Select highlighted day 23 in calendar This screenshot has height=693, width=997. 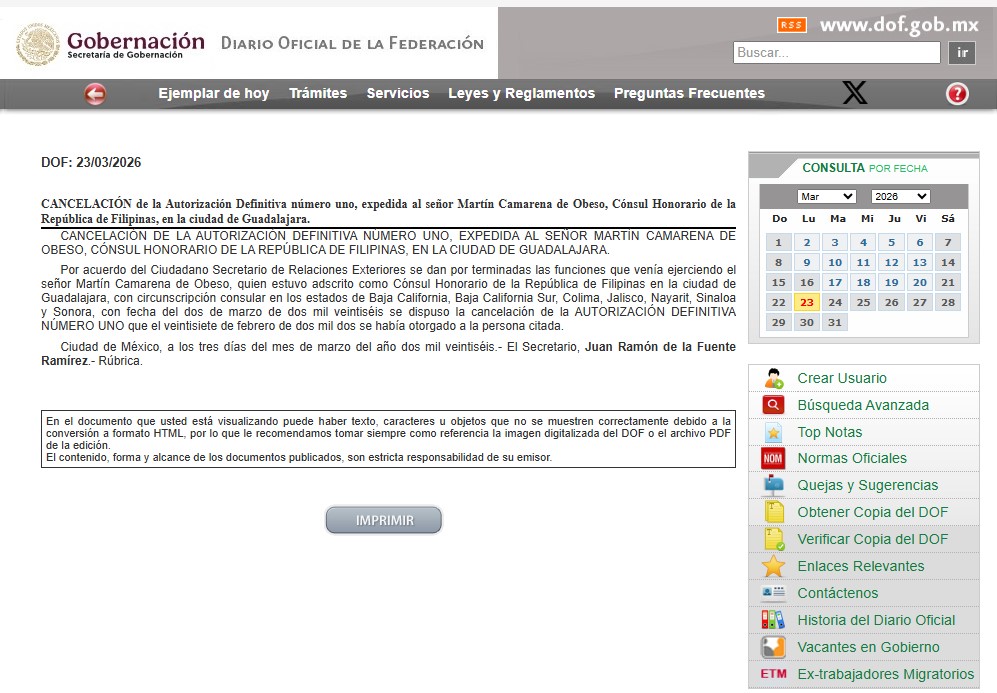807,302
